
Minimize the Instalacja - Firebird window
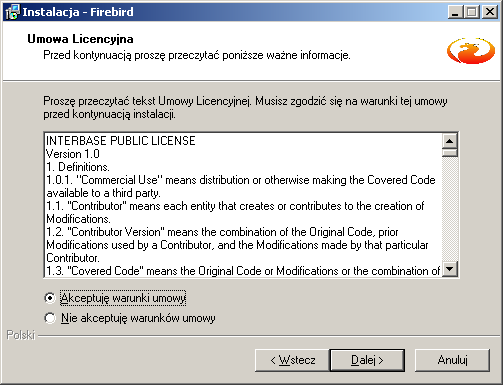455,12
